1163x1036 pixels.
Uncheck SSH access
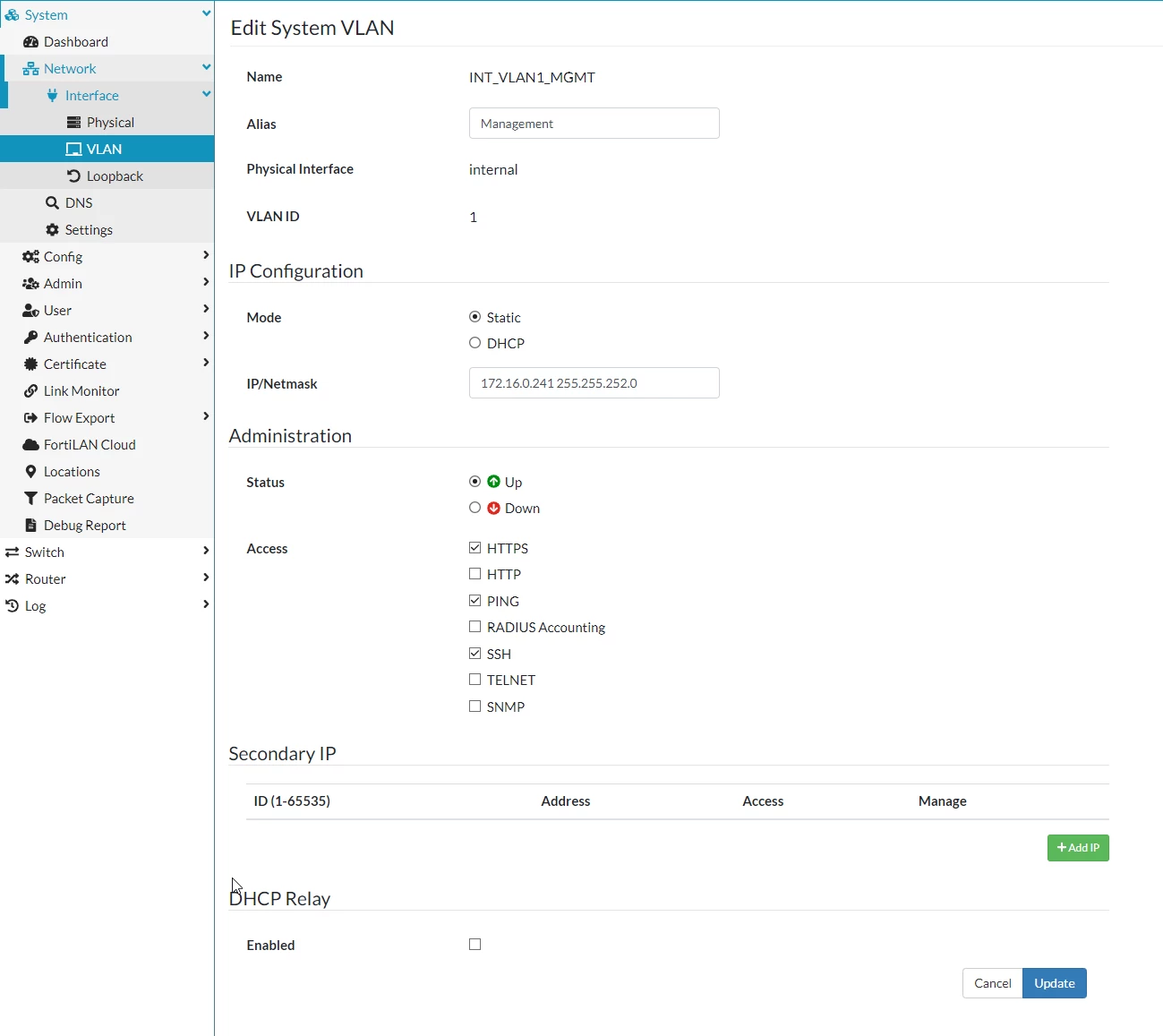click(475, 654)
